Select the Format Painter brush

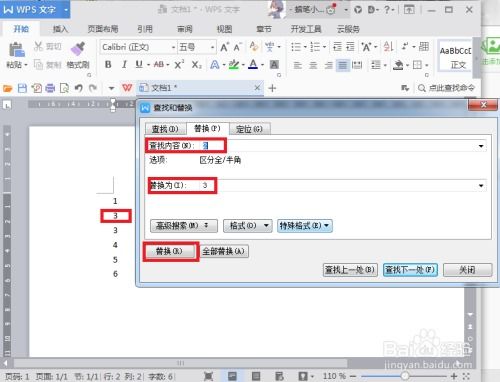coord(78,49)
